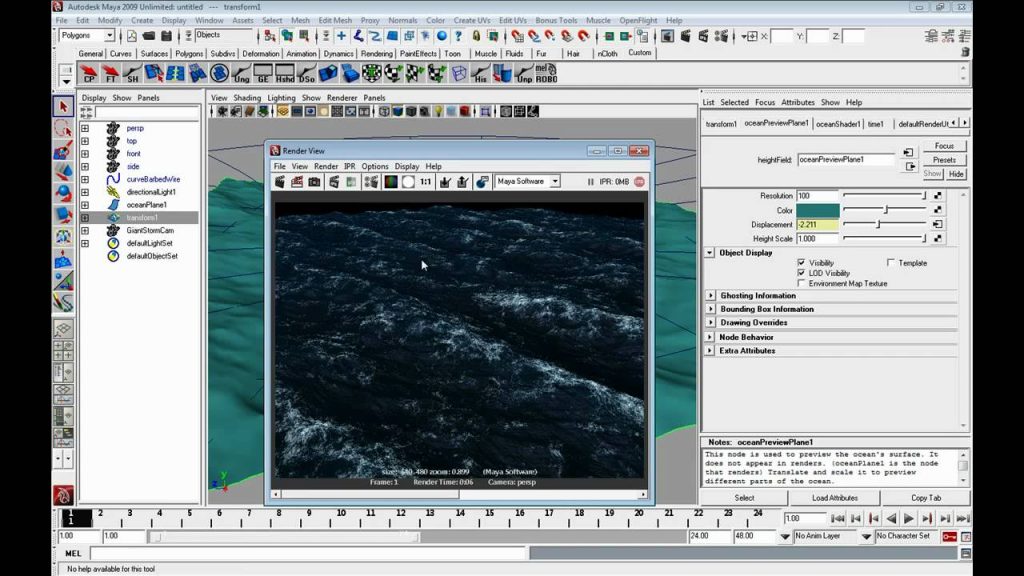Expand the oceanPlane1 node in outliner
Screen dimensions: 1024x576
(x=85, y=205)
